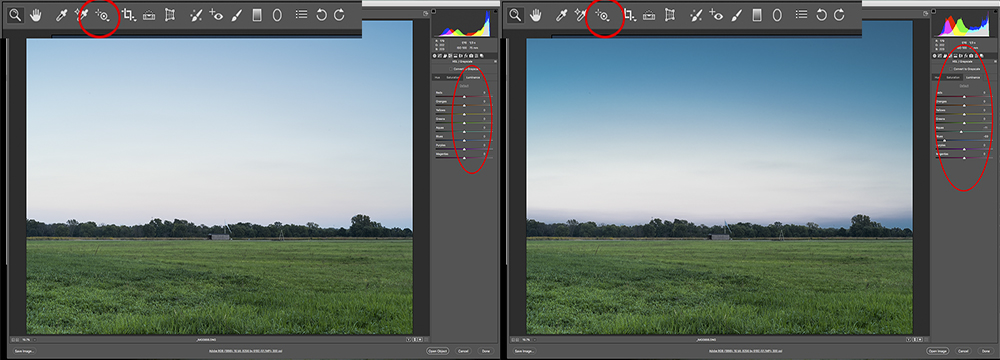The image size is (1000, 360).
Task: Activate Targeted Adjustment tool in left window
Action: coord(102,15)
